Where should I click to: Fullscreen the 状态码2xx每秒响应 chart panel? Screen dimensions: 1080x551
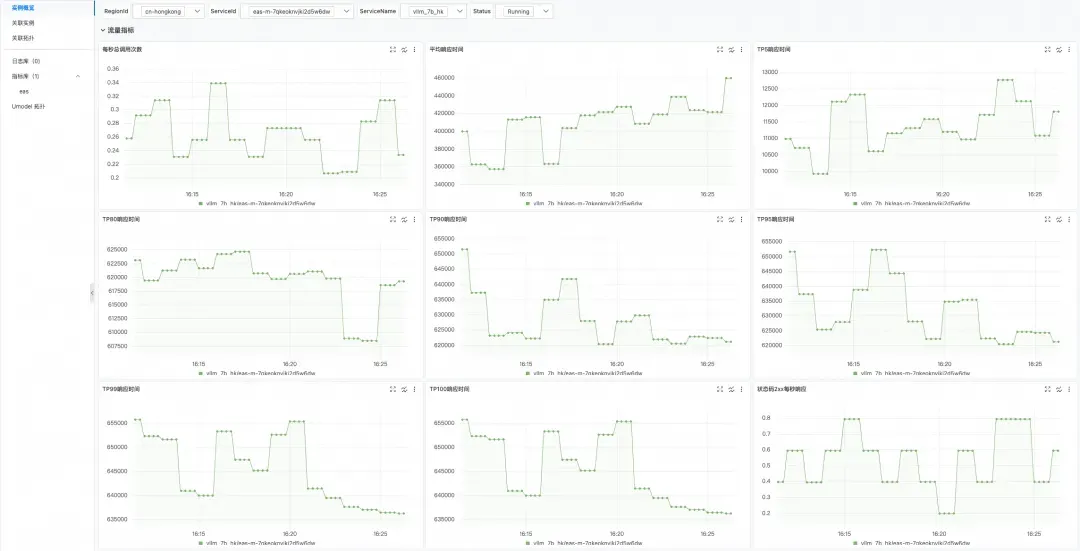tap(1047, 389)
